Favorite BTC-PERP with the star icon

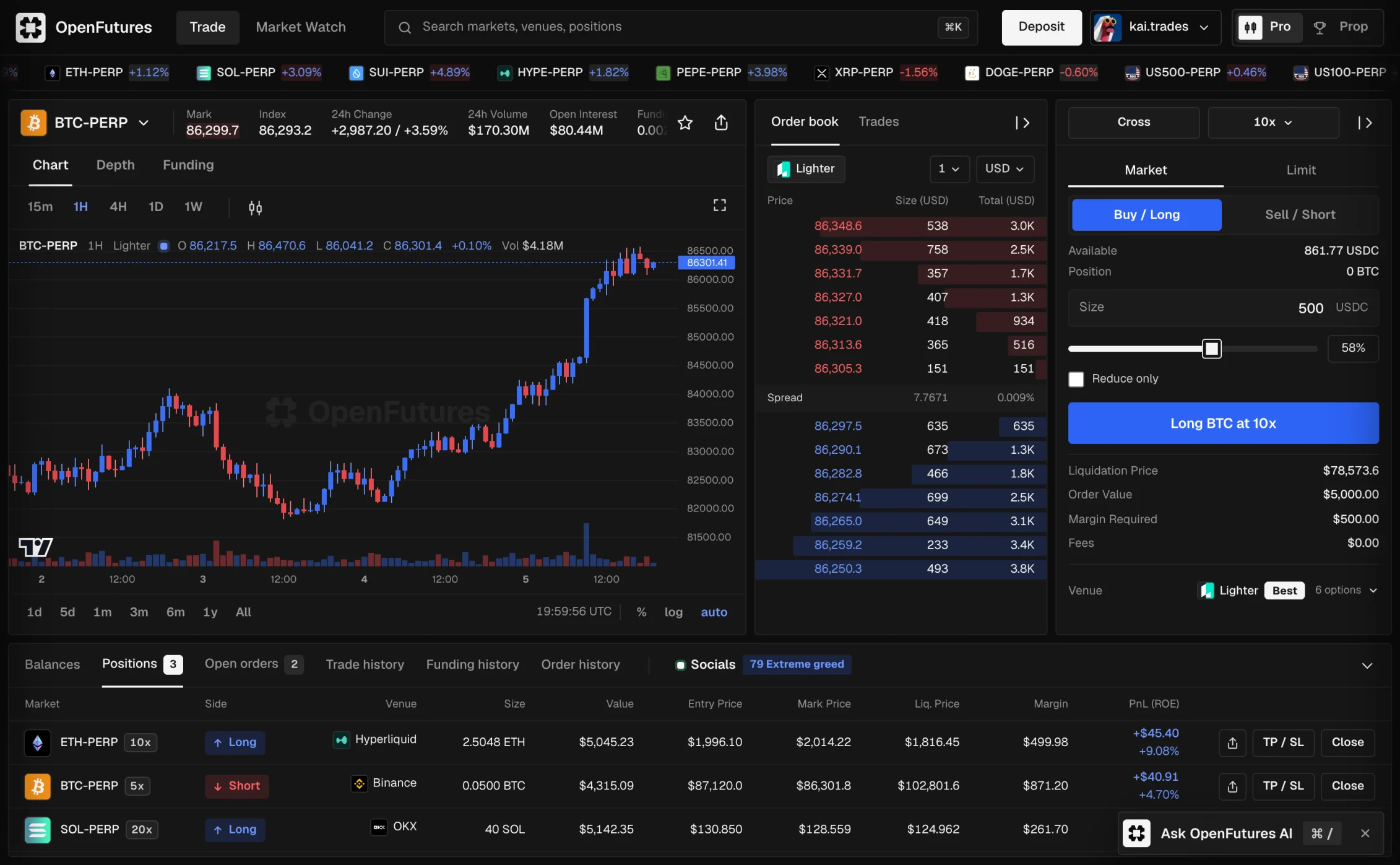coord(685,123)
